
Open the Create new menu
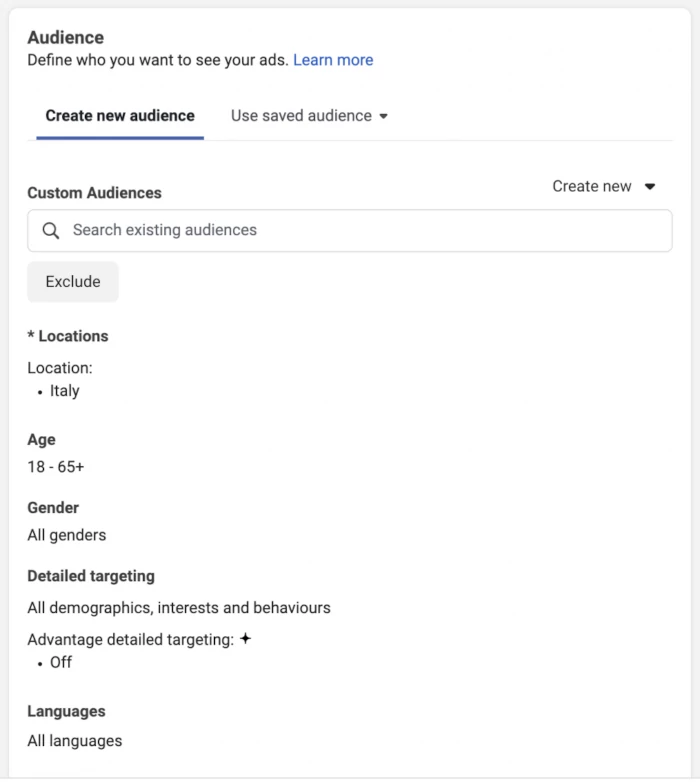click(x=603, y=186)
